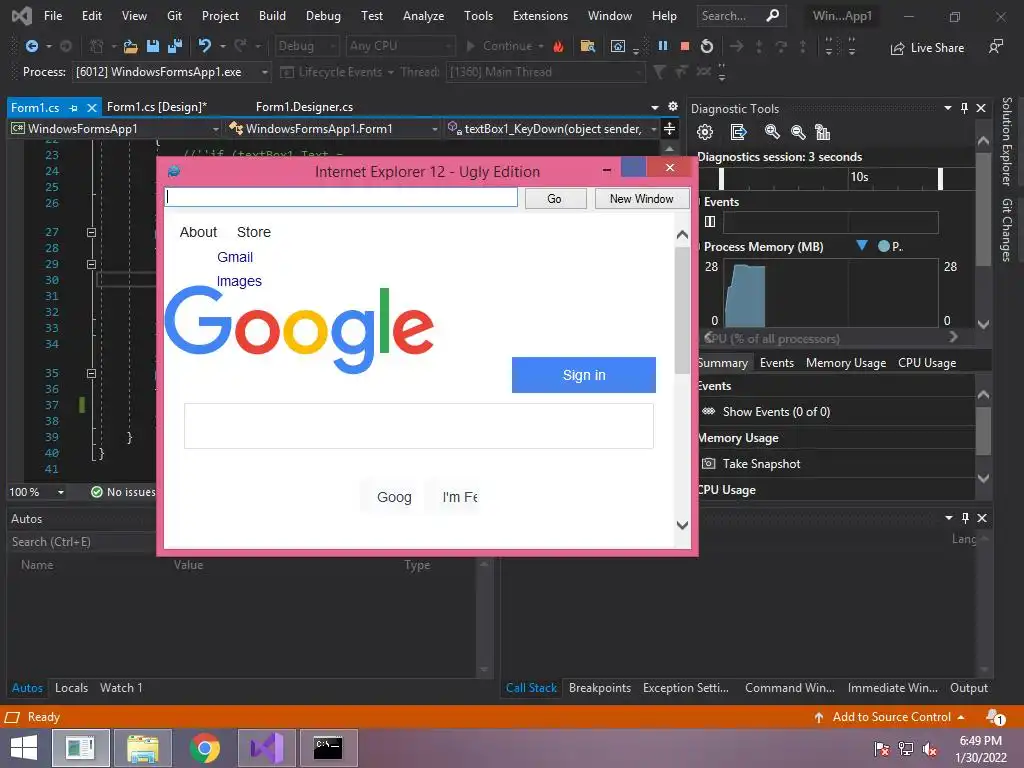Open the WindowsFormsApp1.Form1 class dropdown

pyautogui.click(x=434, y=129)
